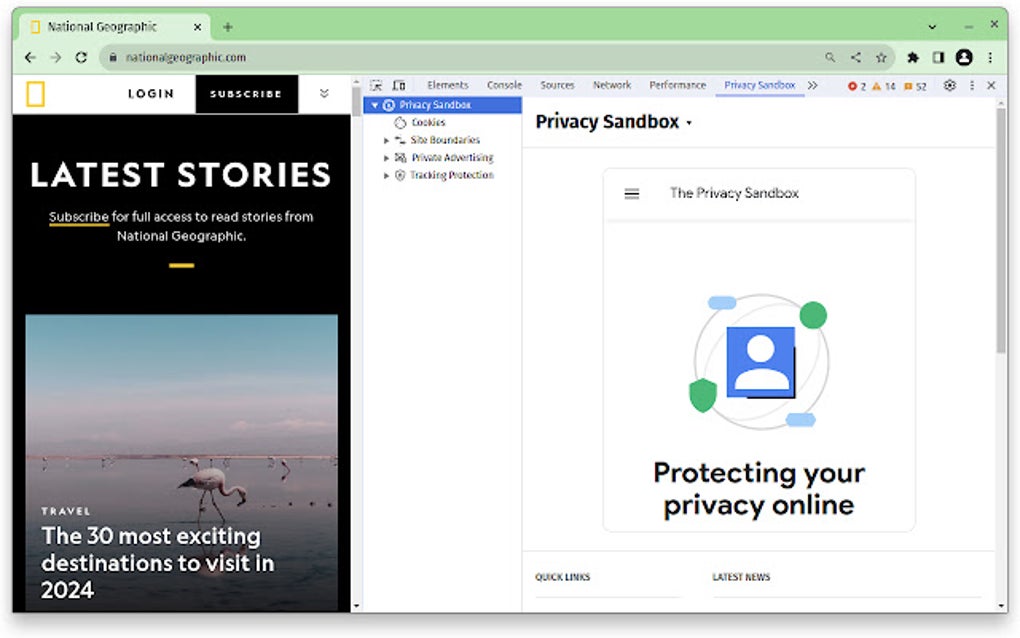Screen dimensions: 1020x638
Task: Click the LOGIN button
Action: click(x=151, y=93)
